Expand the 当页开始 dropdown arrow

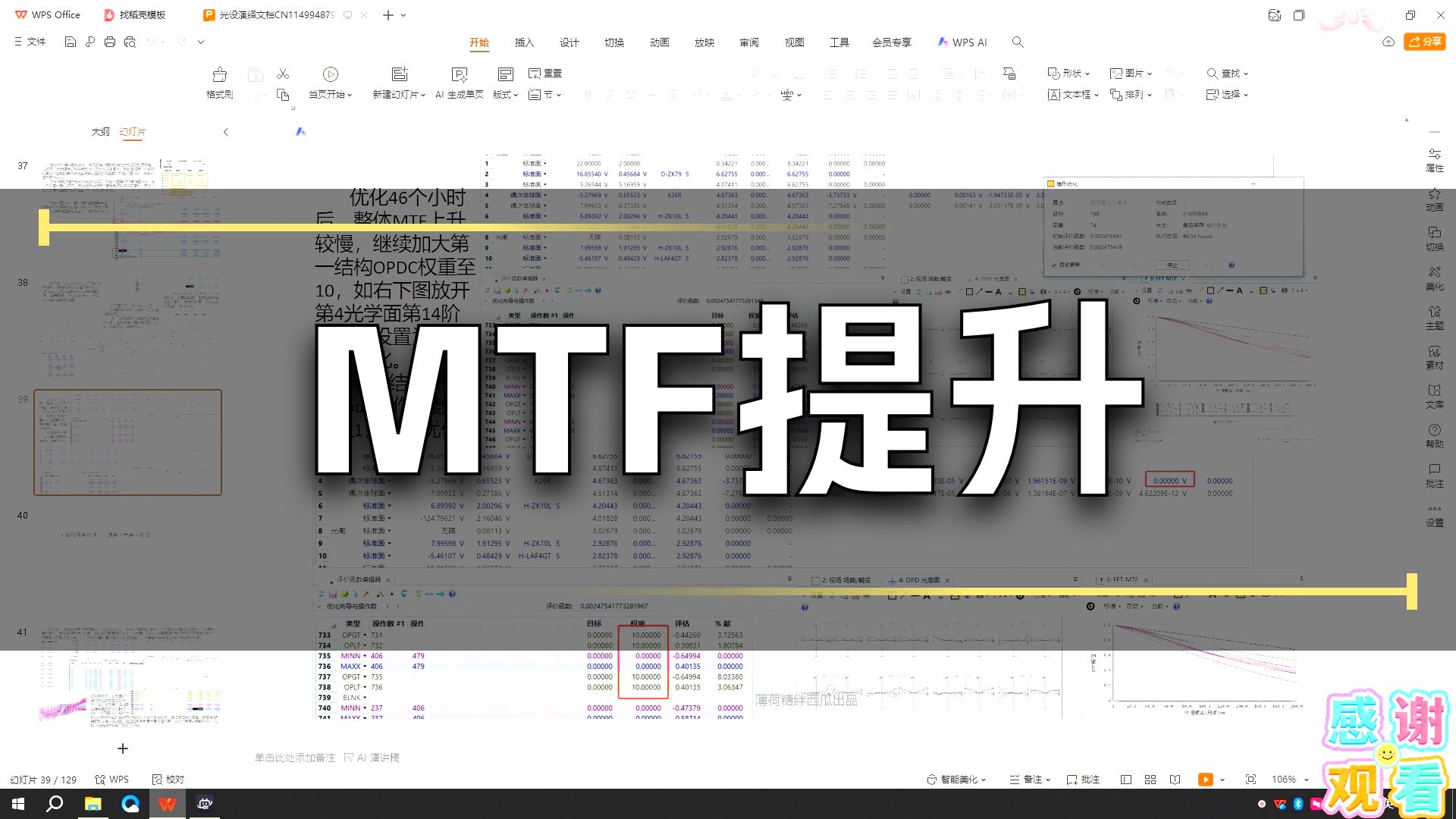click(350, 95)
